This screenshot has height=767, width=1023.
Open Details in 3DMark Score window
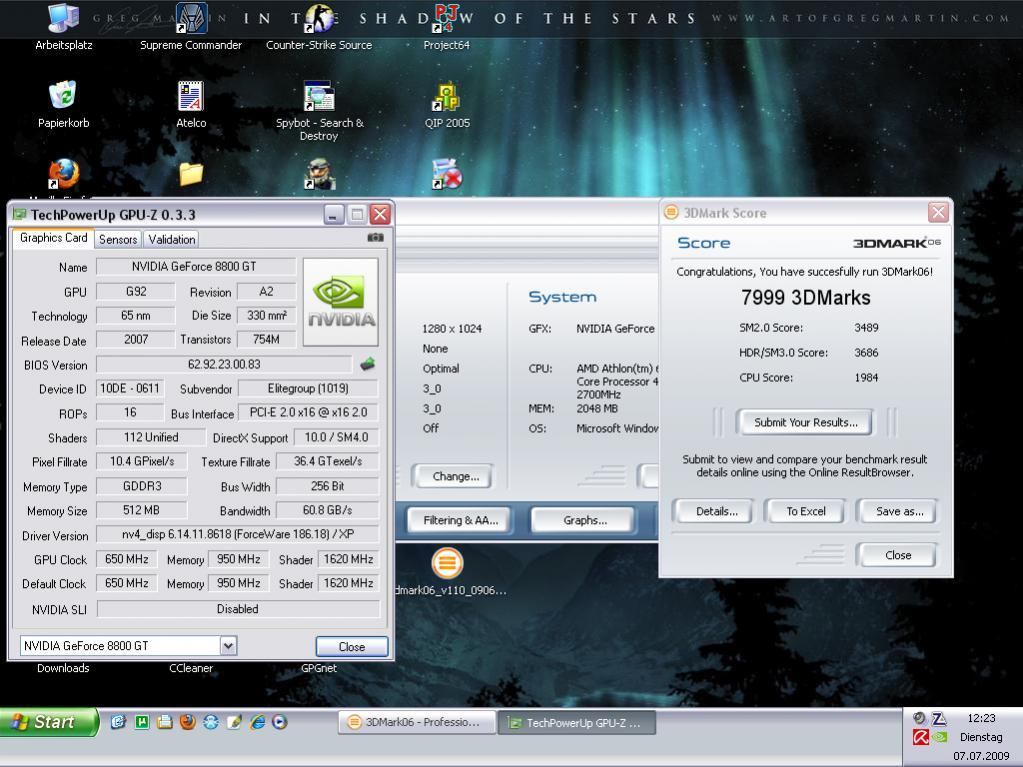[716, 511]
